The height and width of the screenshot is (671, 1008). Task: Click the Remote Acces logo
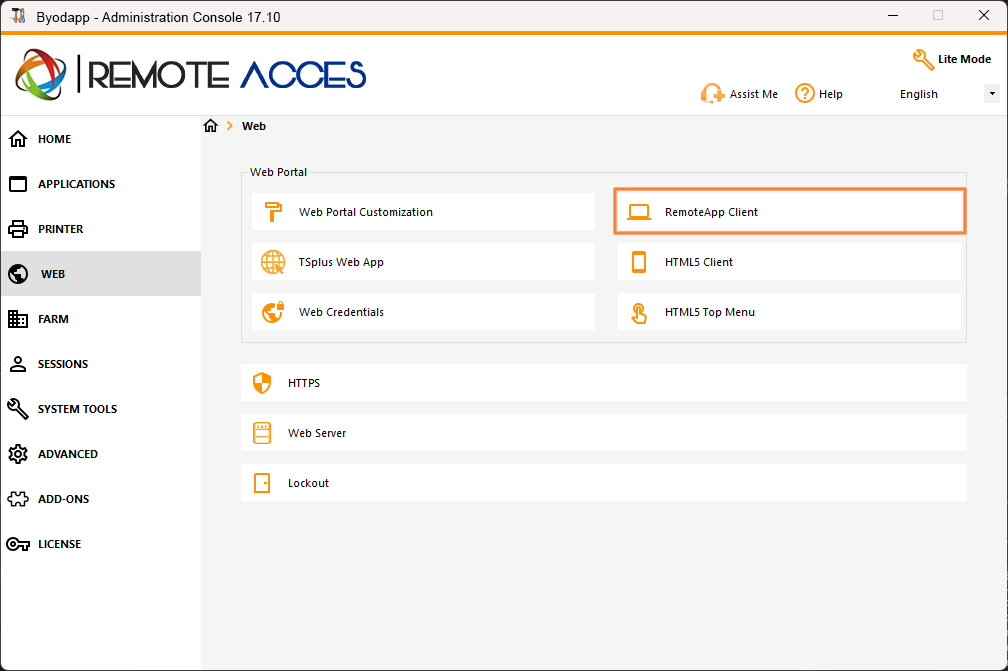(191, 75)
